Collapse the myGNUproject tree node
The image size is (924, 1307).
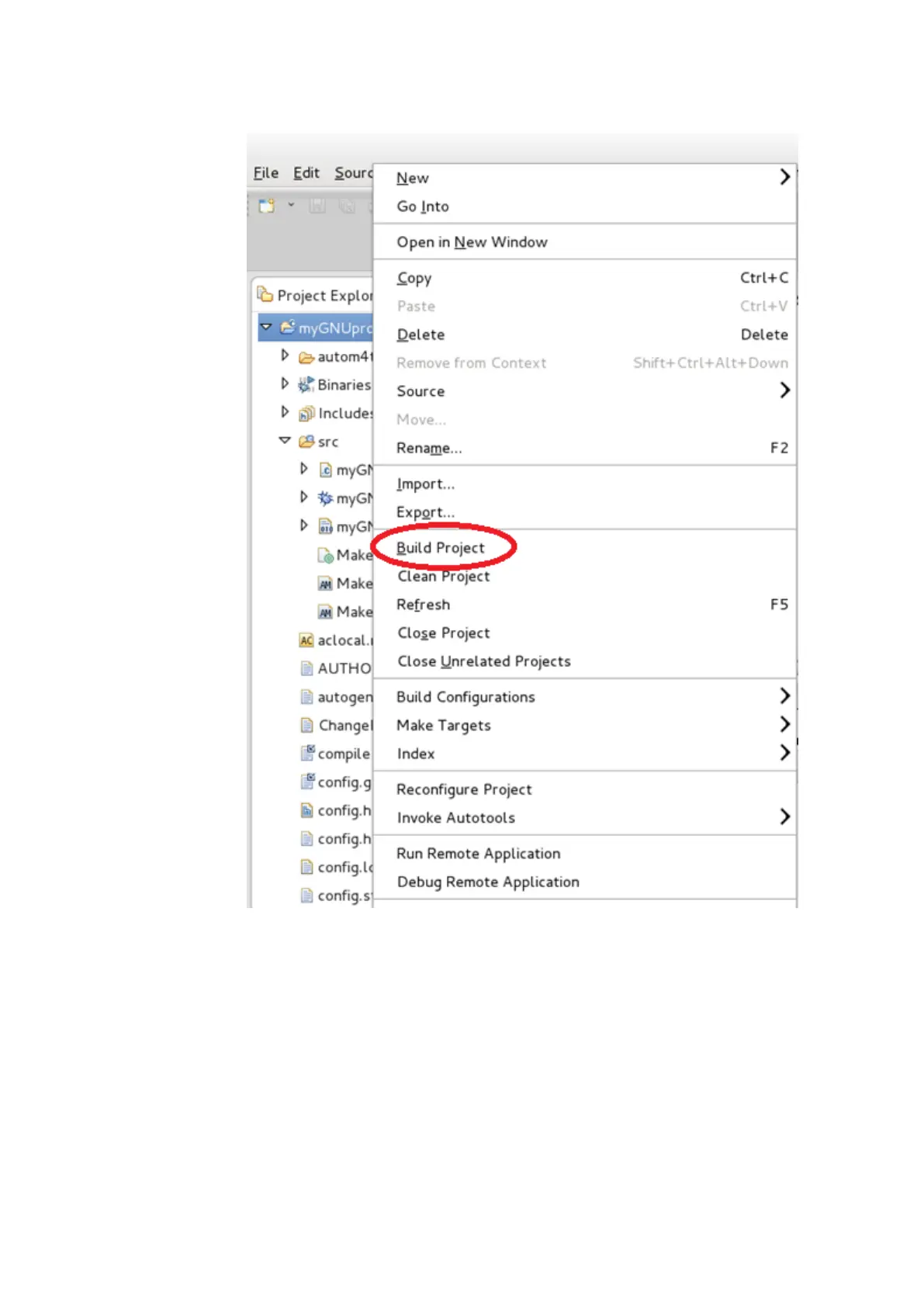(x=266, y=328)
